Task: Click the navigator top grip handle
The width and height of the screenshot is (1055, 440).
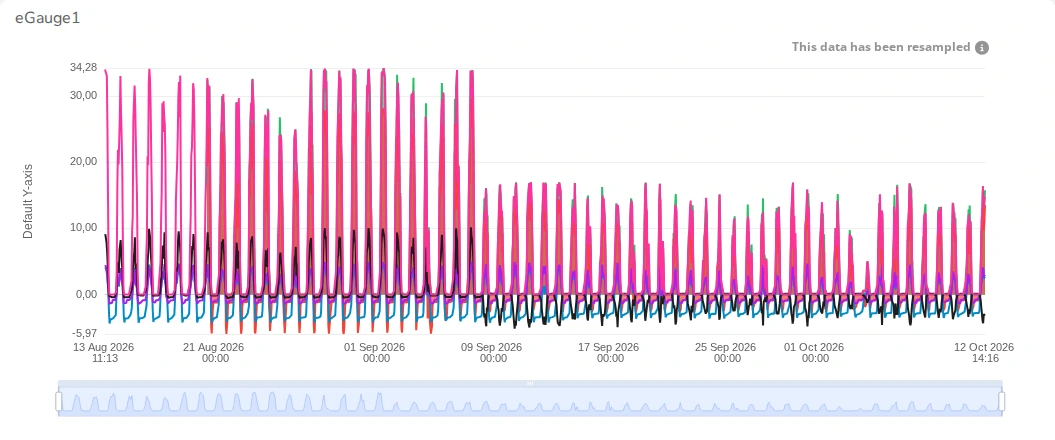Action: point(530,383)
